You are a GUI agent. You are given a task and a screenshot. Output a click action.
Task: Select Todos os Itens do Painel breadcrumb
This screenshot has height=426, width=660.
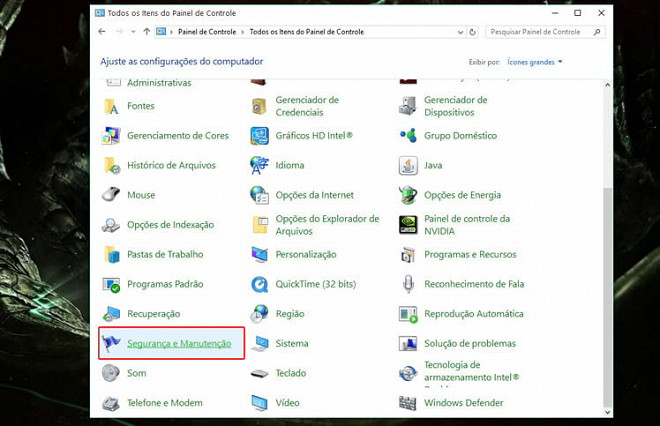click(306, 32)
